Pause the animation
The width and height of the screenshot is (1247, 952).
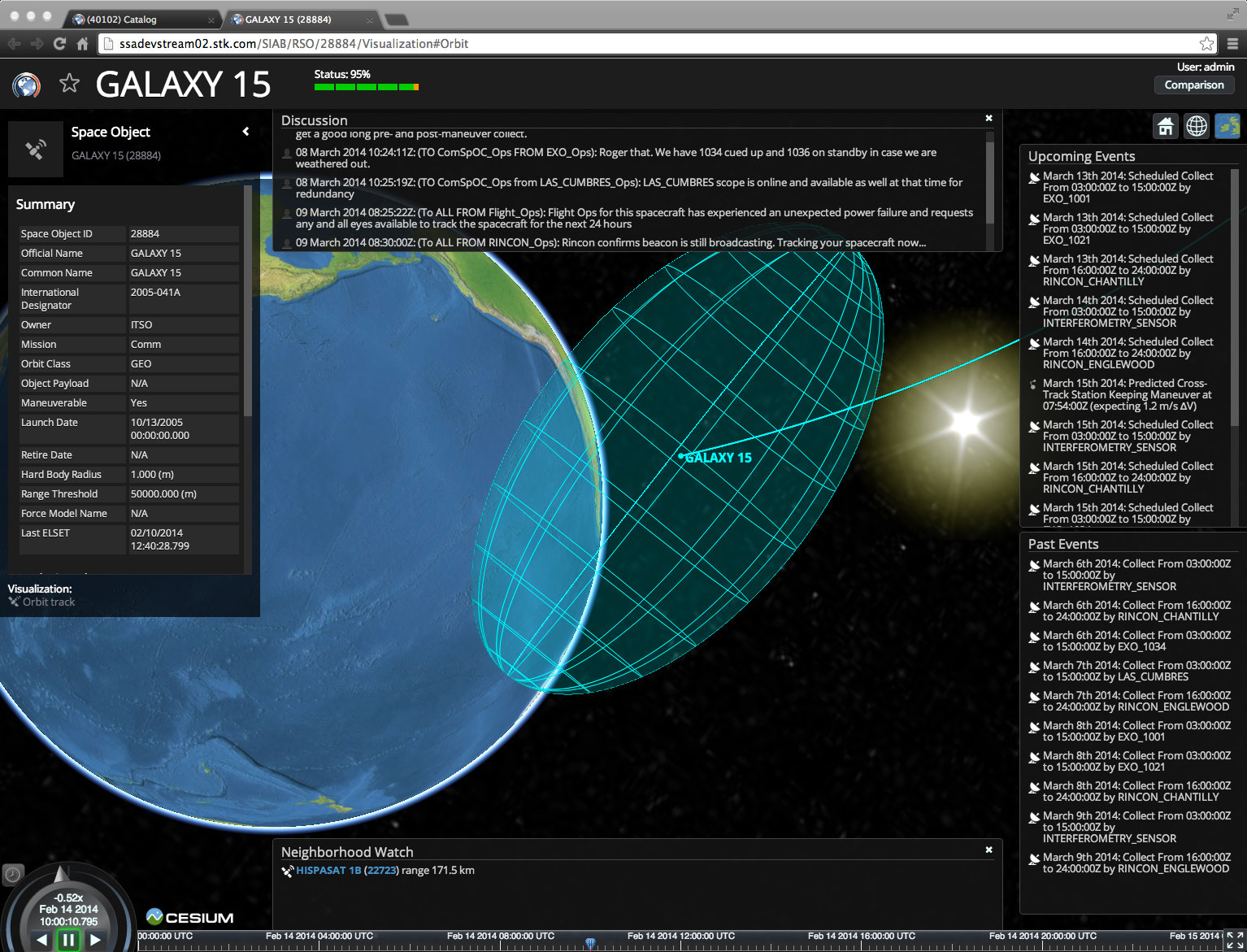[69, 941]
